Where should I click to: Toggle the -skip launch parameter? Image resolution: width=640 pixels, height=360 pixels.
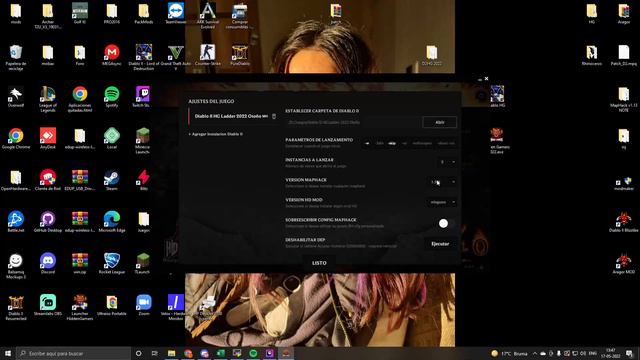pyautogui.click(x=392, y=143)
